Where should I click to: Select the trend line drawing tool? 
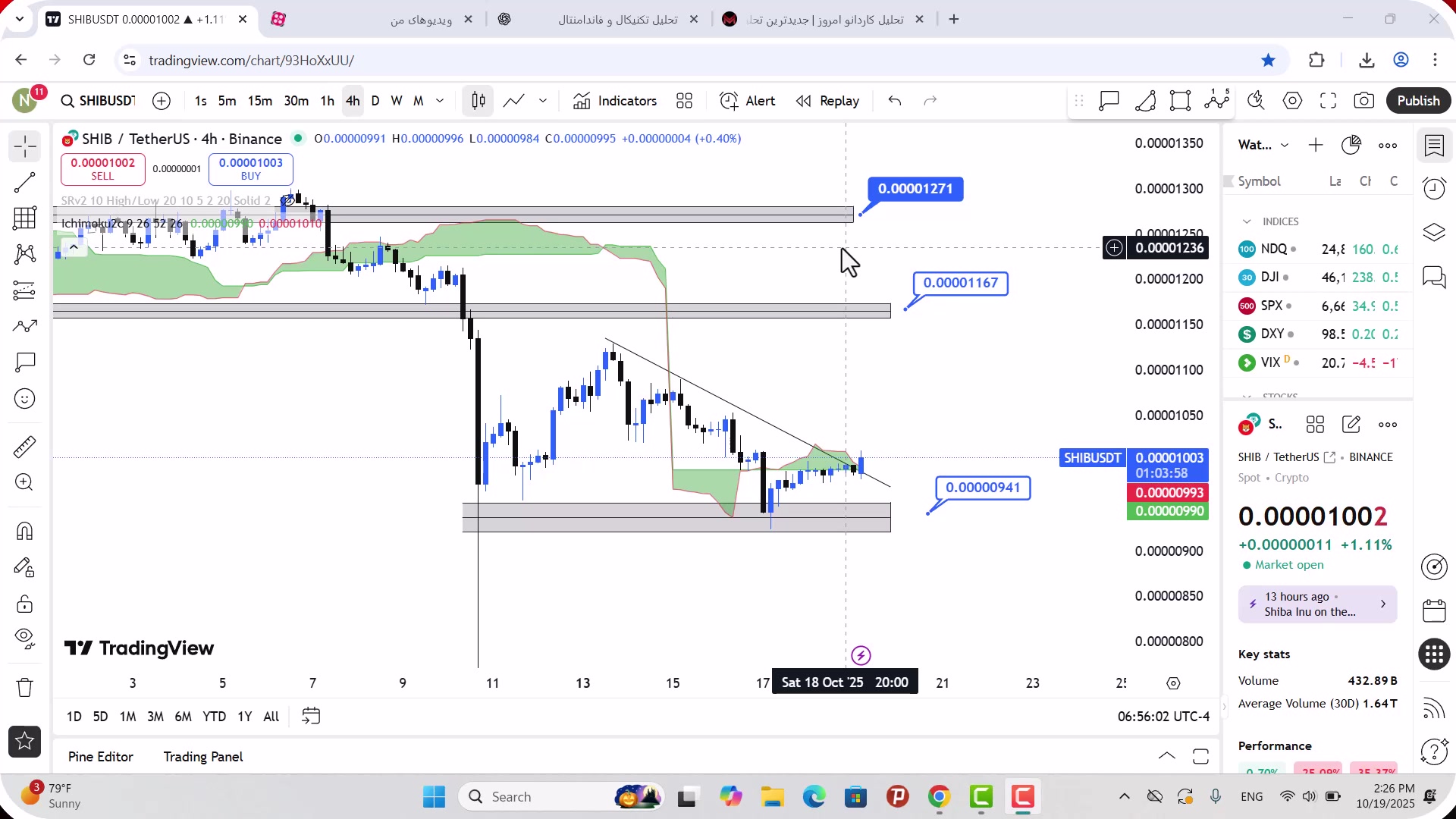(24, 182)
